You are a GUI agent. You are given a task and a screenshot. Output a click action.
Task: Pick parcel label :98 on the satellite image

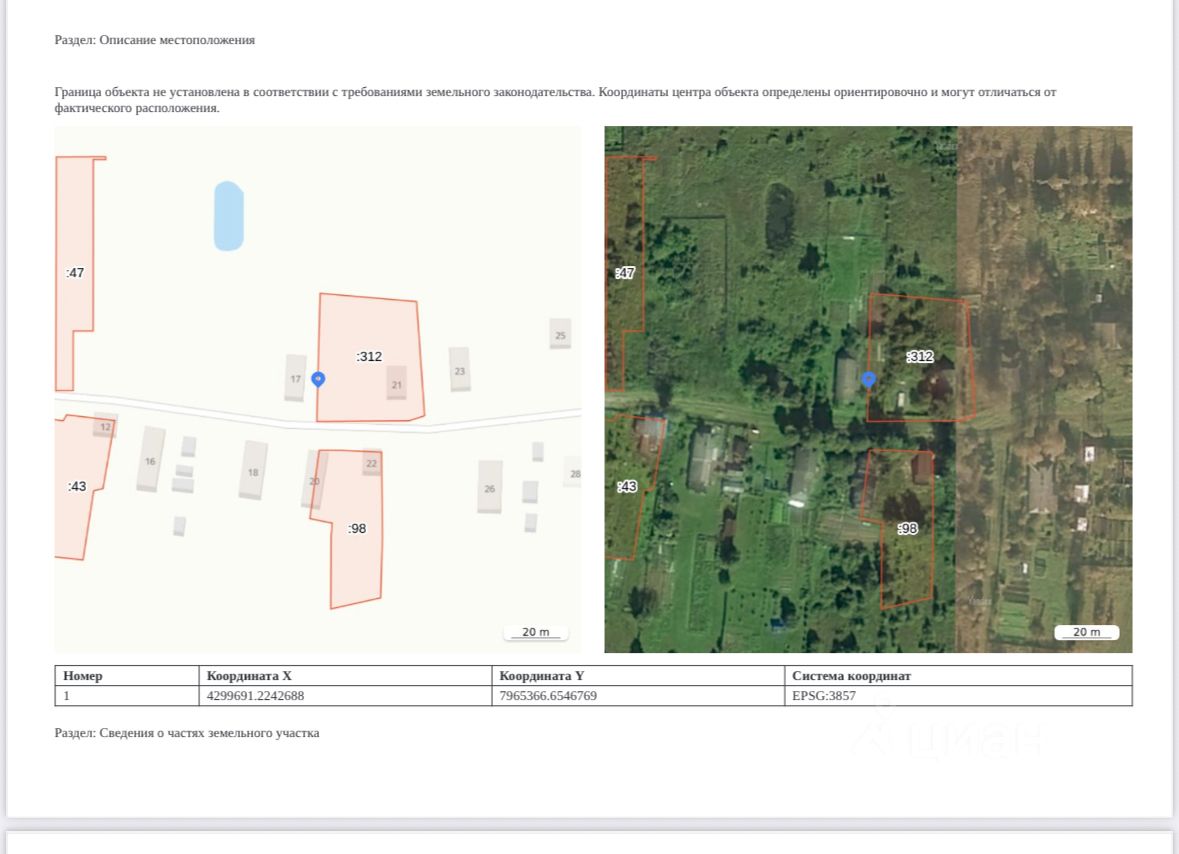tap(908, 528)
